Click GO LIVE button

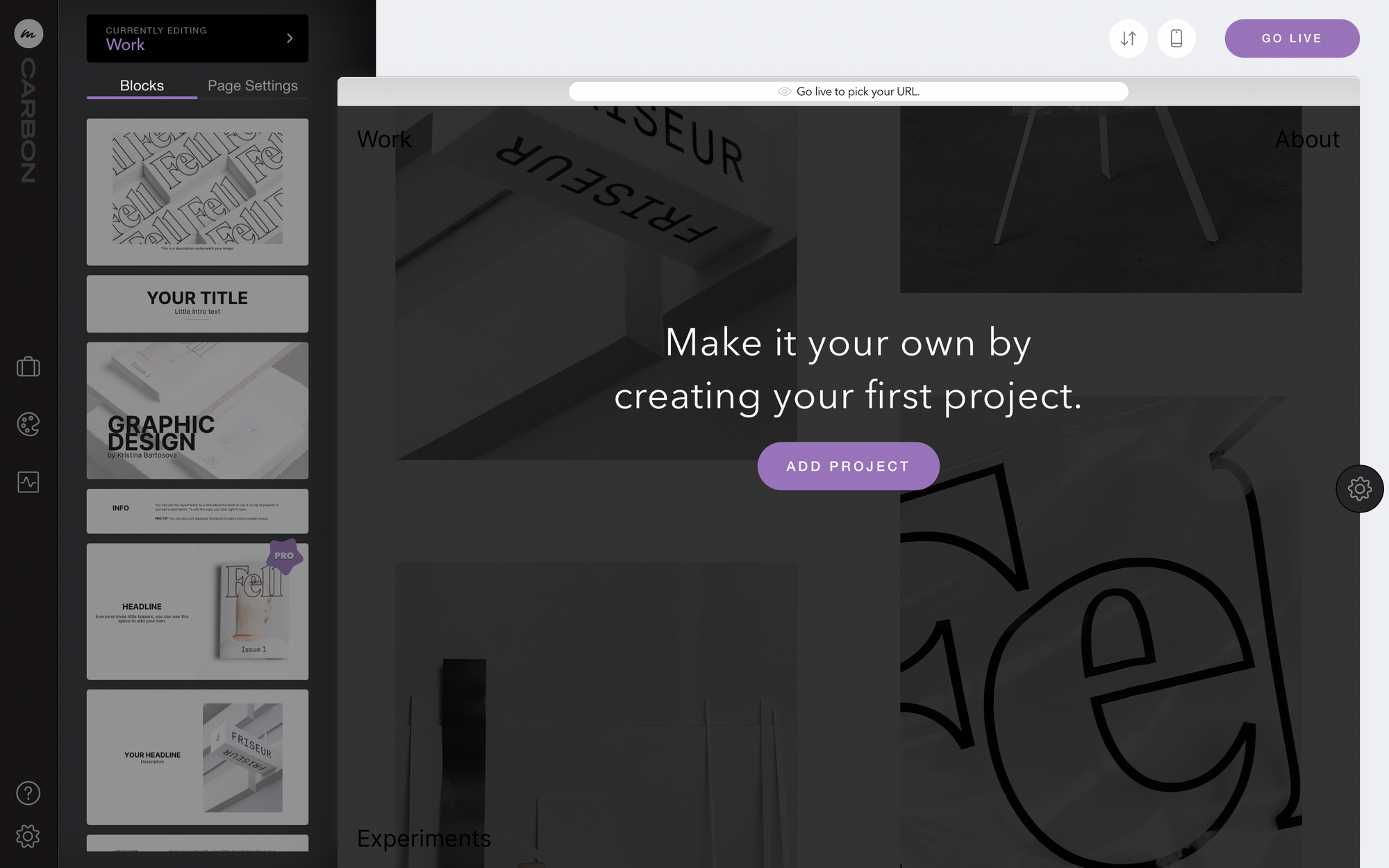(1292, 38)
